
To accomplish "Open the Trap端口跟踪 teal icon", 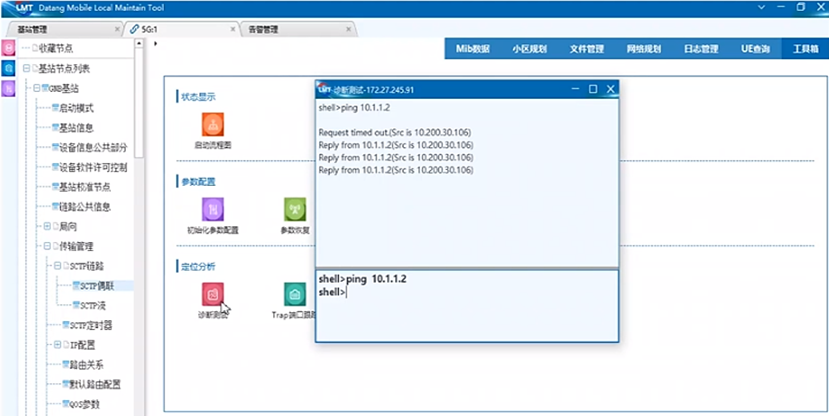I will 295,294.
